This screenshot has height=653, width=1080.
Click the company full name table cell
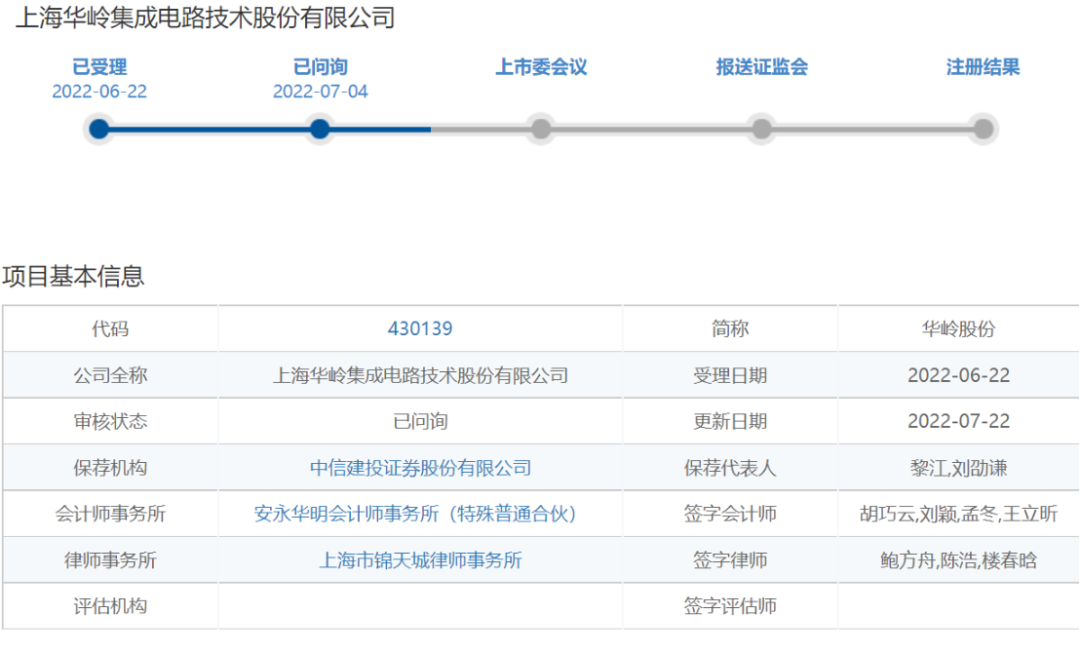coord(420,375)
